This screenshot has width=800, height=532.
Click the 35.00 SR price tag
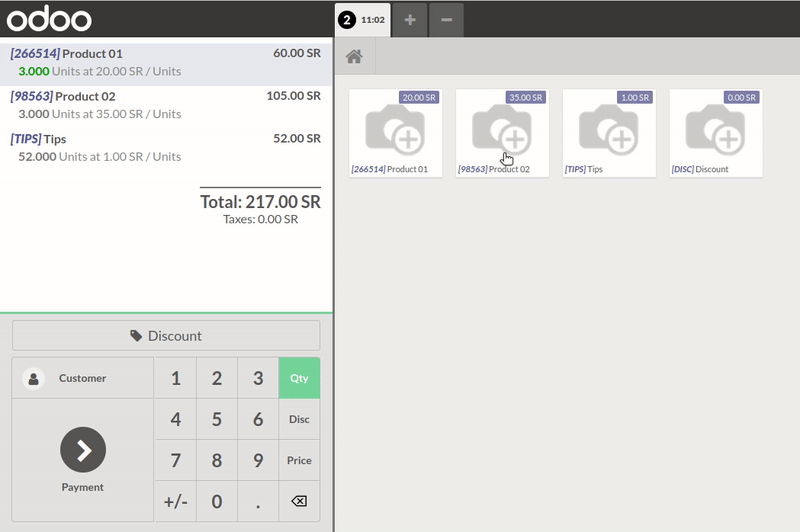(x=526, y=97)
